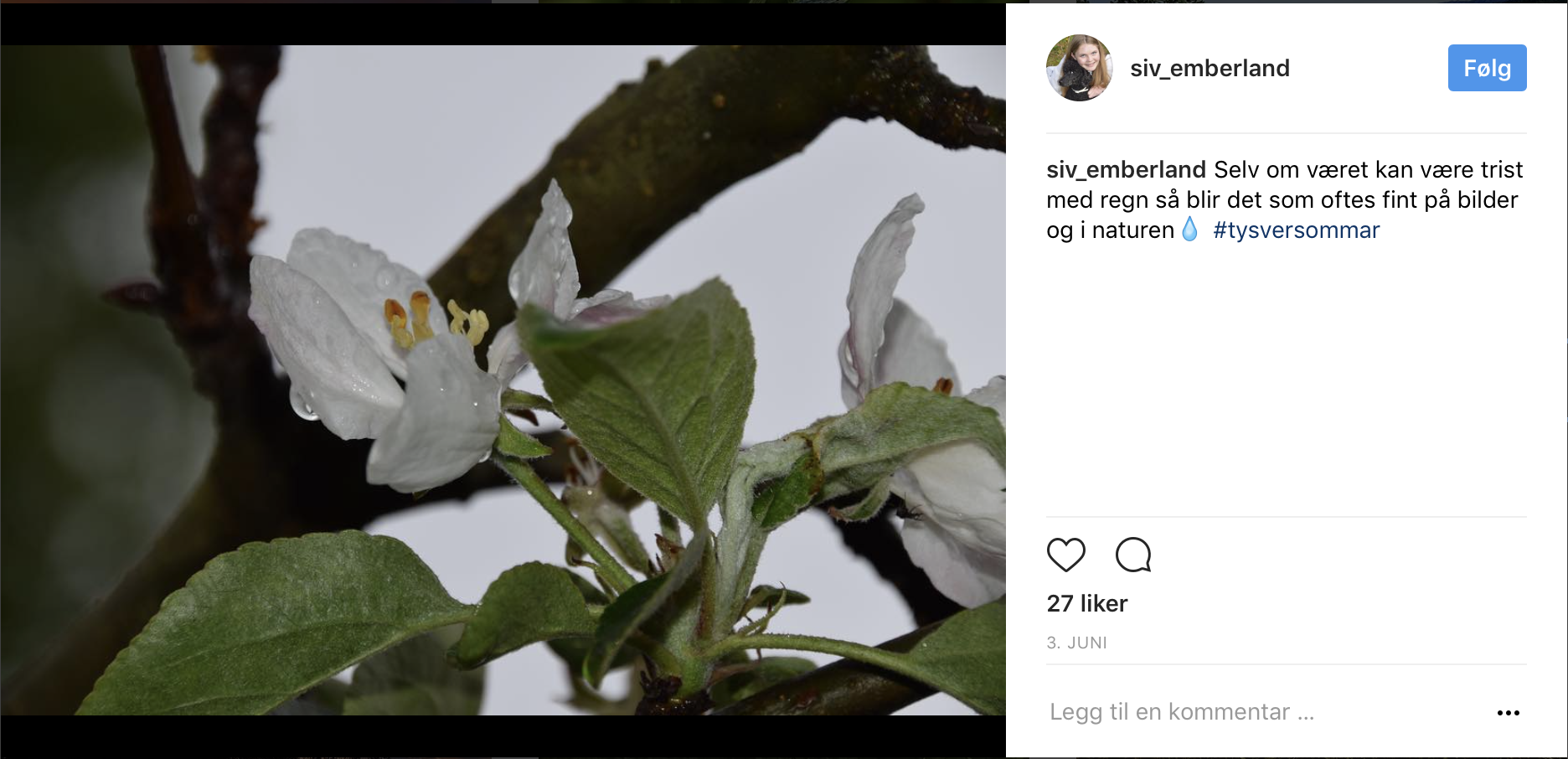Click the bold siv_emberland username in caption
The height and width of the screenshot is (759, 1568).
pos(1126,169)
